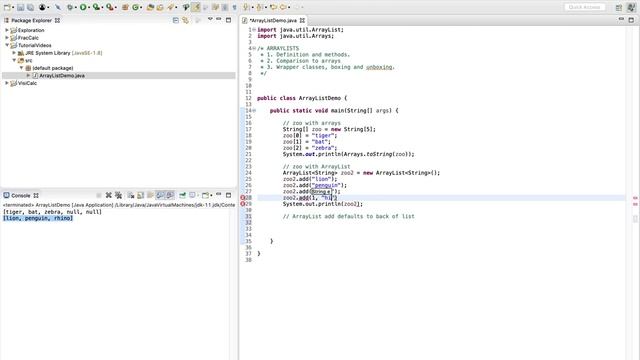Screen dimensions: 640x360
Task: Select the Java perspective icon
Action: [x=631, y=7]
